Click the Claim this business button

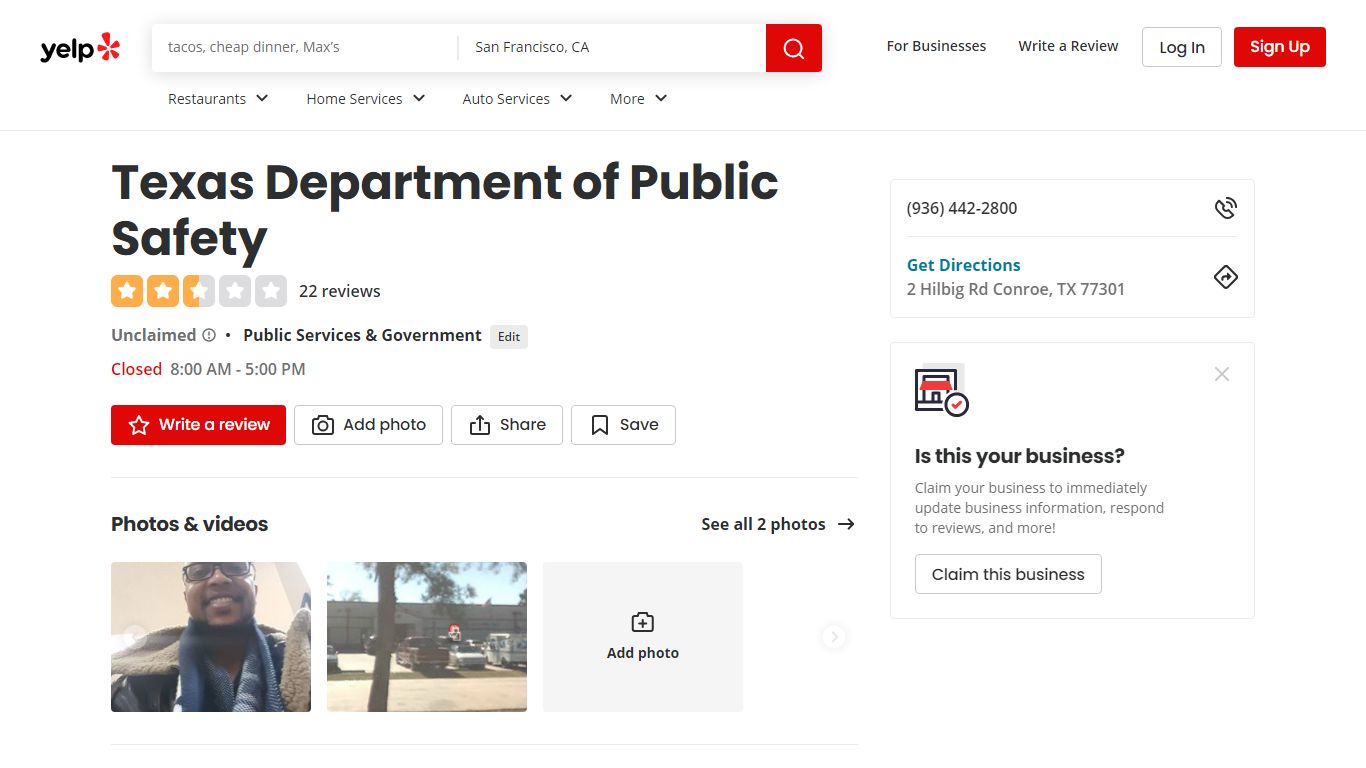(x=1008, y=574)
